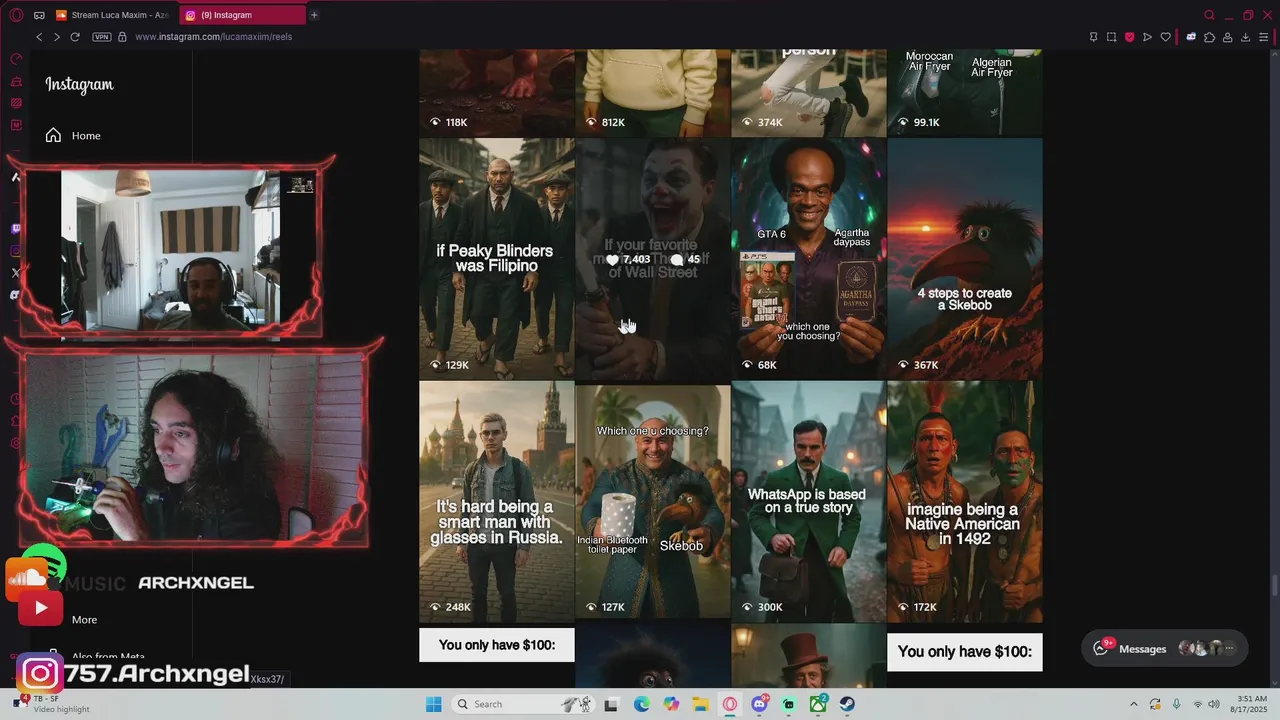Viewport: 1280px width, 720px height.
Task: Open the reel with 374K views
Action: coord(808,93)
